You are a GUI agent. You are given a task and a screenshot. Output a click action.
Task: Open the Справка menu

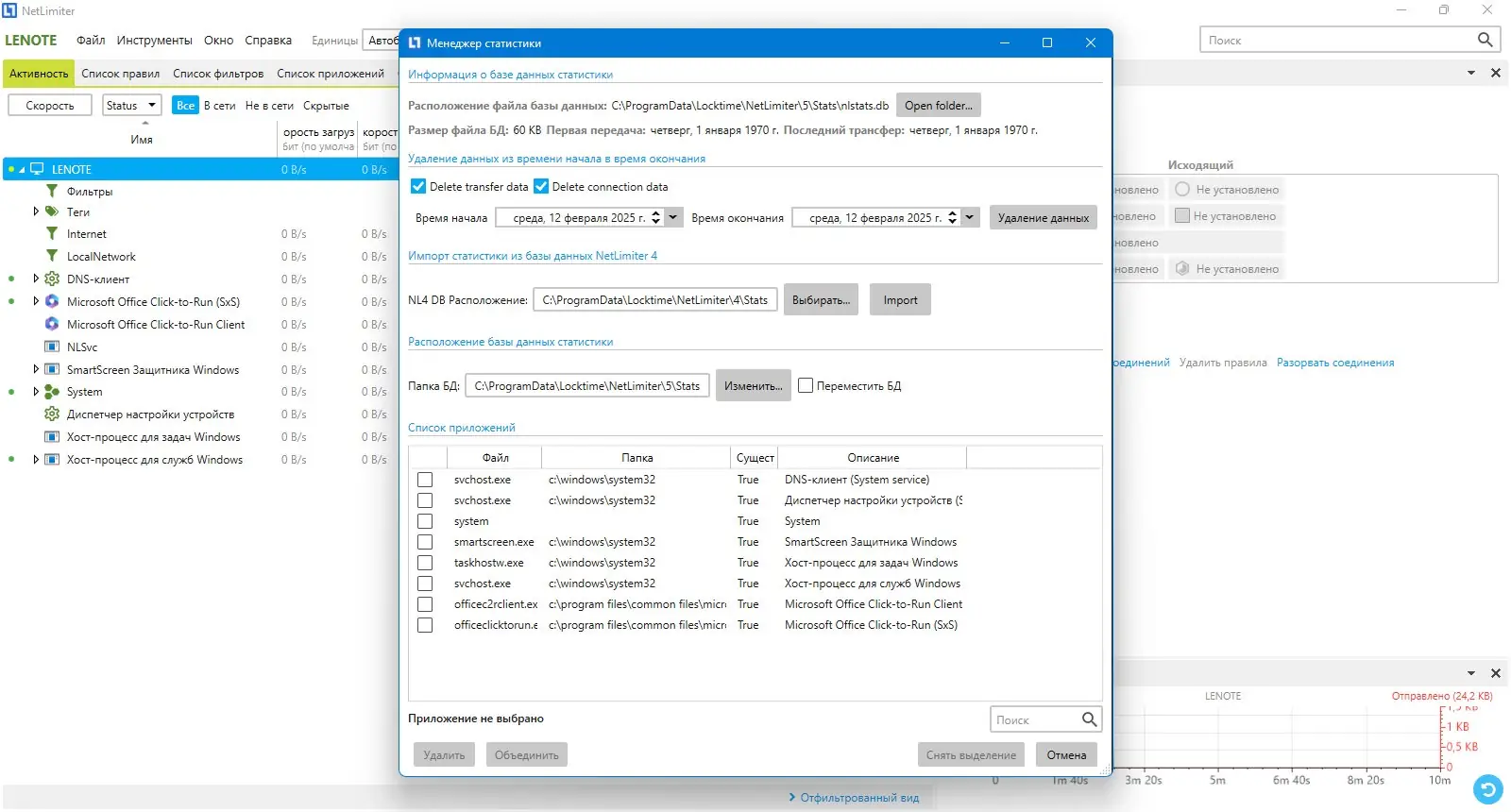coord(268,40)
